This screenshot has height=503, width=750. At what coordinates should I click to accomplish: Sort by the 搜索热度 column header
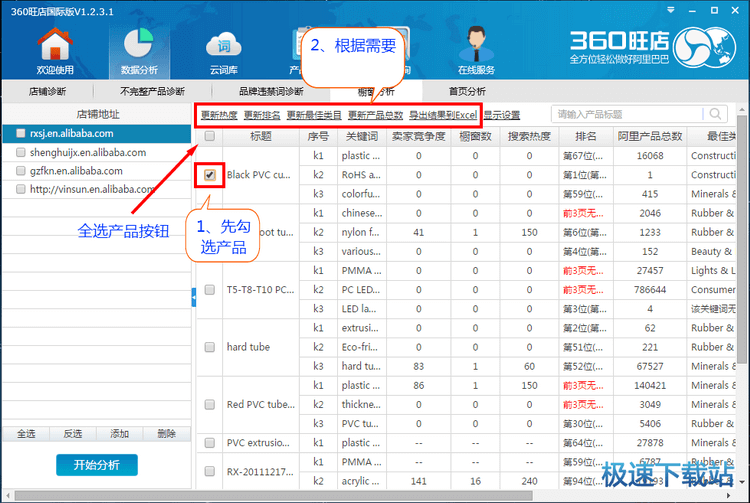(529, 136)
